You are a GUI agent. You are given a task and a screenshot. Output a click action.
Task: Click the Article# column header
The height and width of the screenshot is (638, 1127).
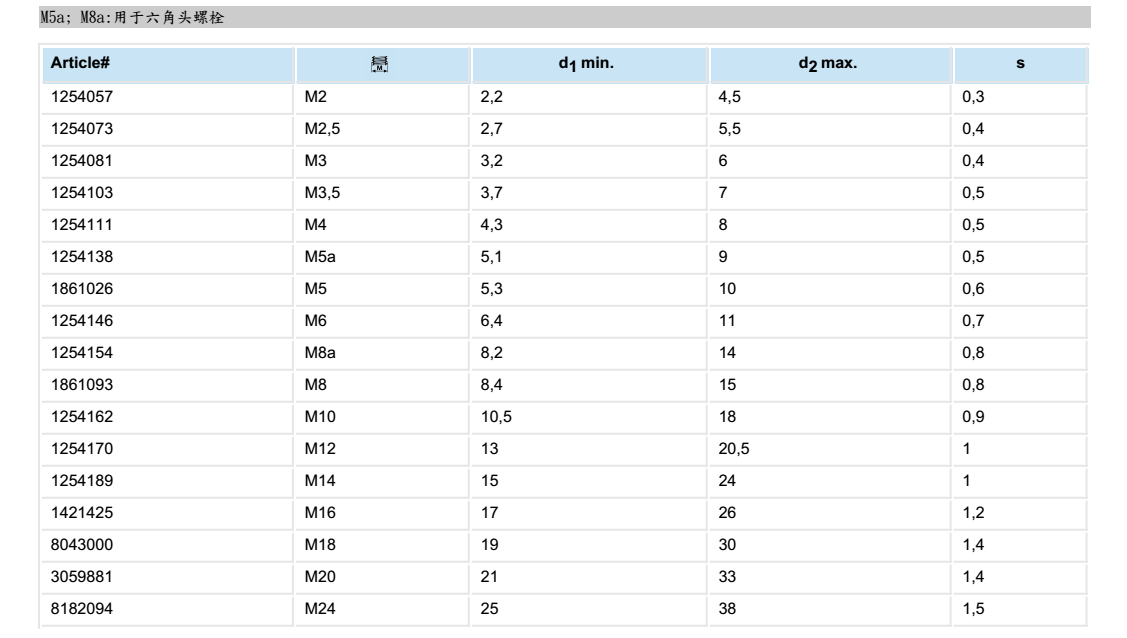tap(79, 65)
